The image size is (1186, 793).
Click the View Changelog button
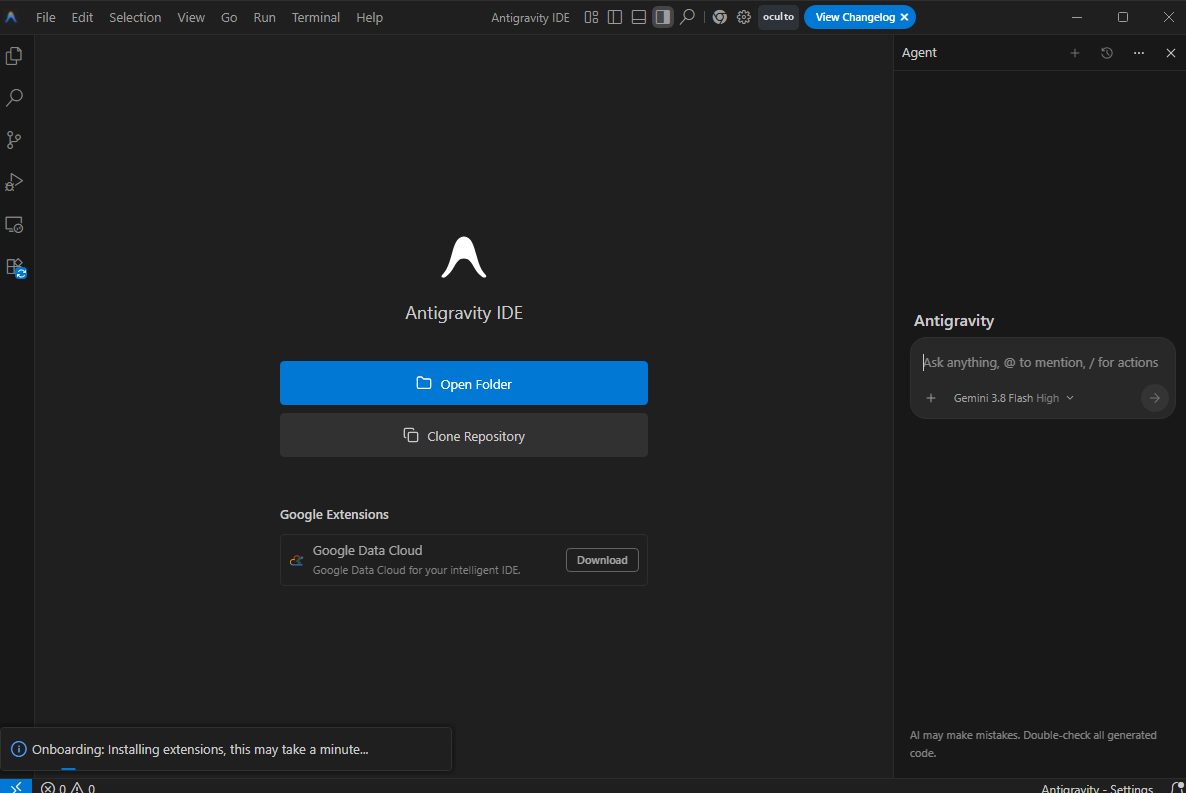click(855, 17)
